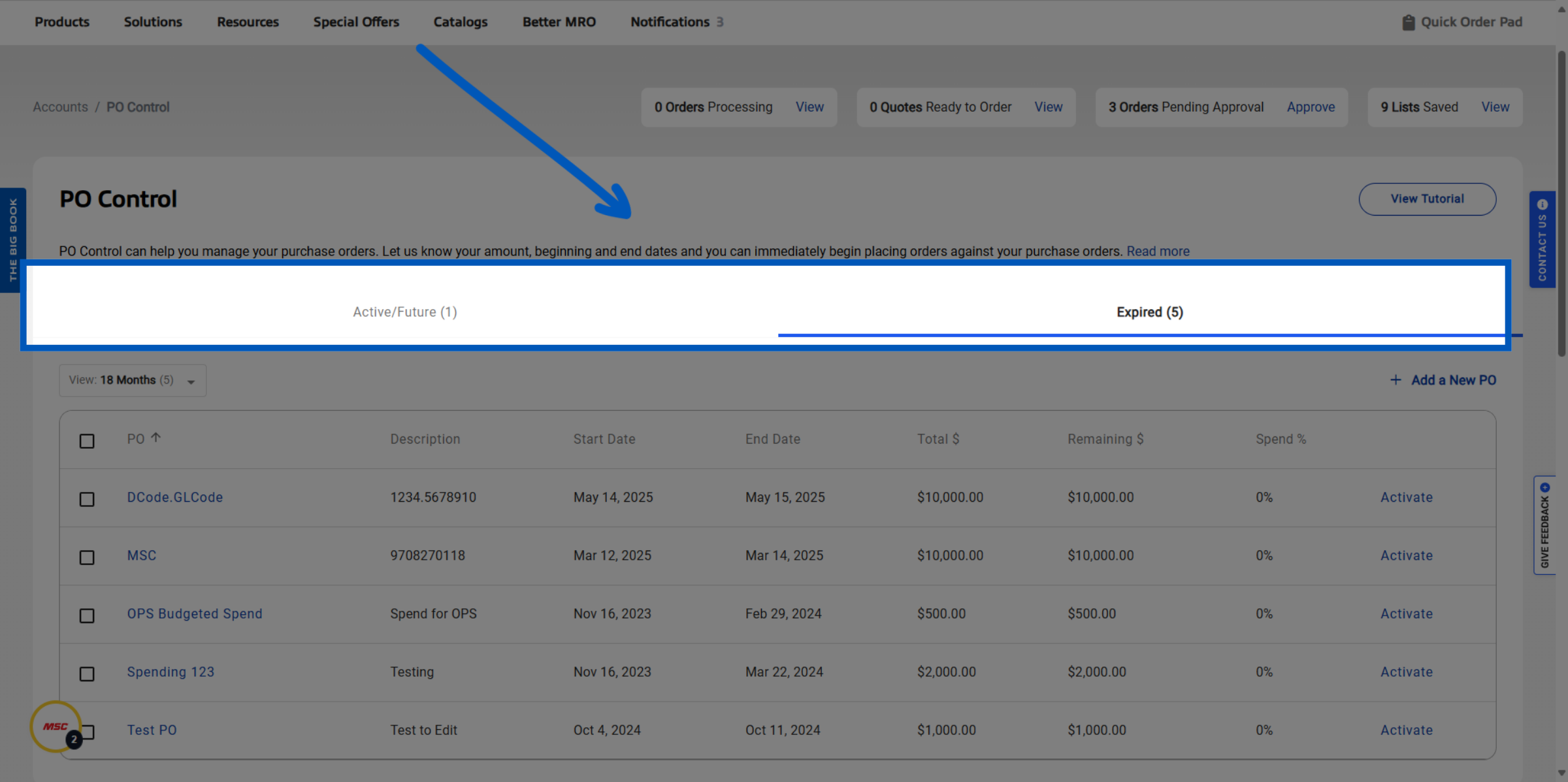Click the plus icon beside Add a New PO
1568x782 pixels.
coord(1396,380)
